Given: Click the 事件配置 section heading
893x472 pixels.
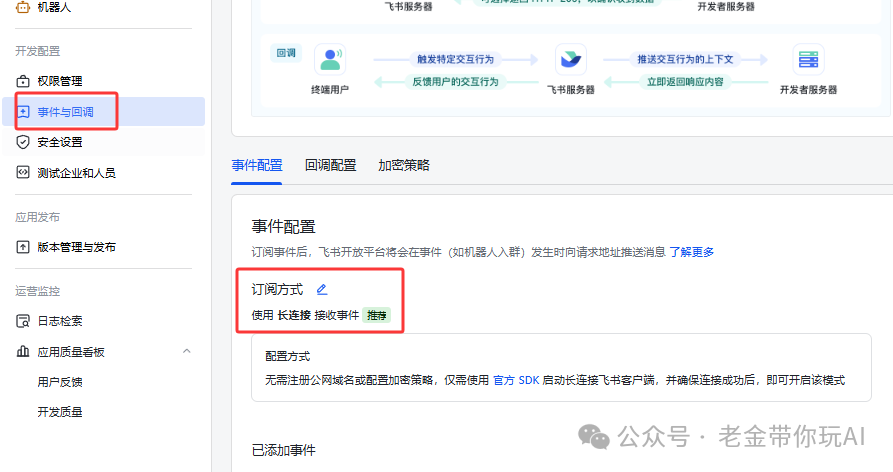Looking at the screenshot, I should click(284, 227).
